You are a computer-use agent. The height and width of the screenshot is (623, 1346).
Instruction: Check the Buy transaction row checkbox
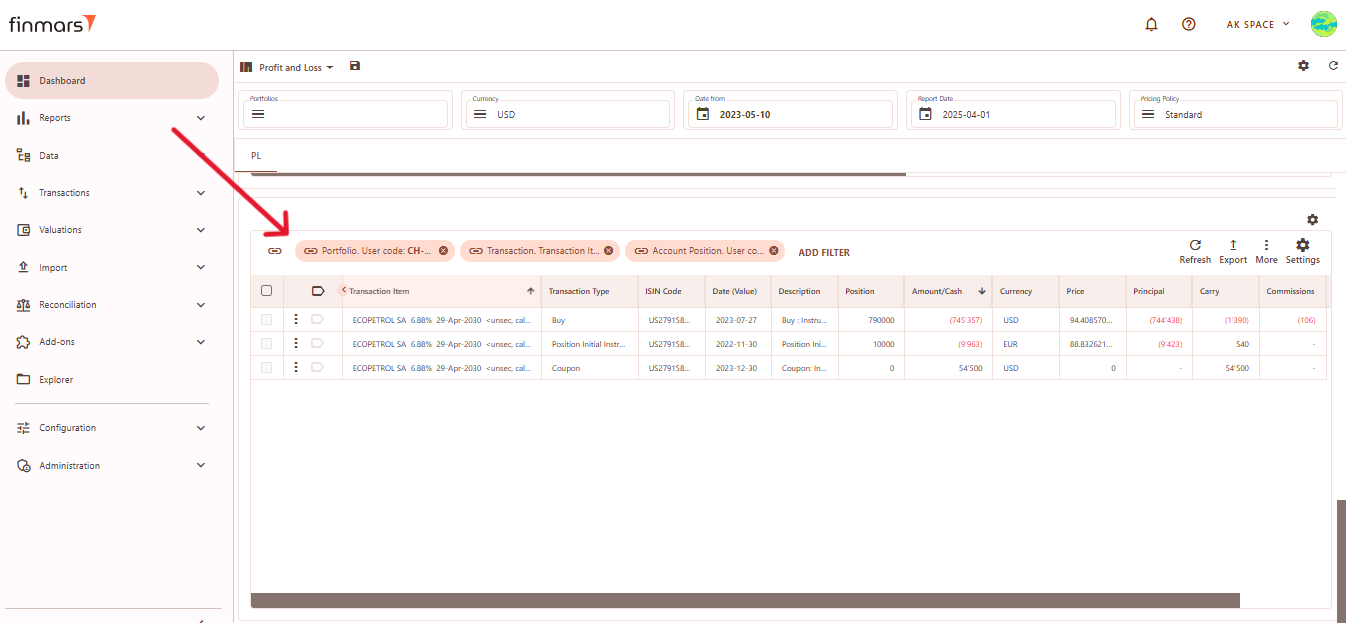[266, 320]
